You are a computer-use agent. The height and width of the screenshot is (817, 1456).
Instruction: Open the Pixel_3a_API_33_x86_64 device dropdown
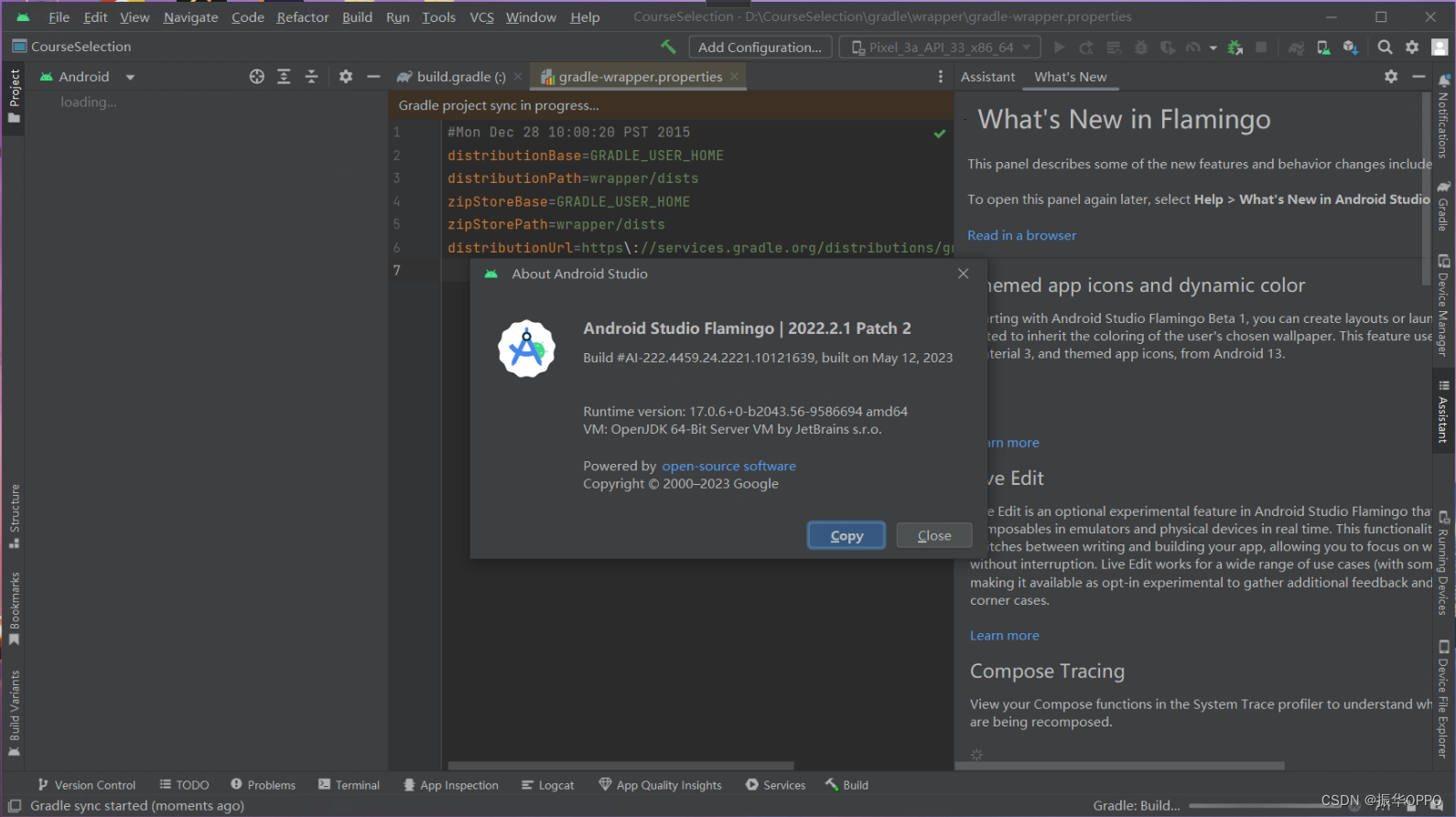pyautogui.click(x=940, y=48)
